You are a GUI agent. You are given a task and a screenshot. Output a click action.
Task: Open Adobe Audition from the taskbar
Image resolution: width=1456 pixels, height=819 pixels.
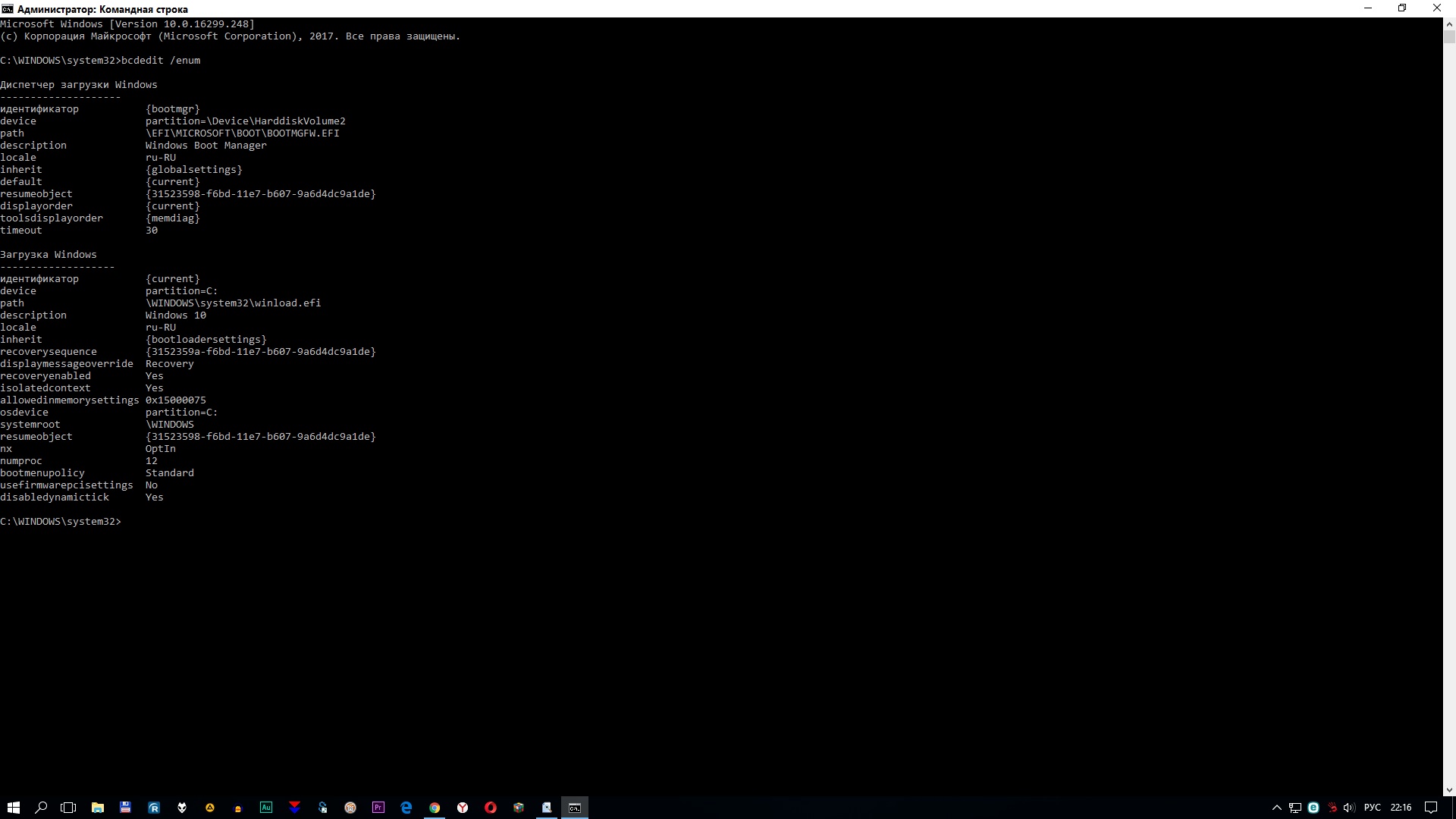coord(266,808)
